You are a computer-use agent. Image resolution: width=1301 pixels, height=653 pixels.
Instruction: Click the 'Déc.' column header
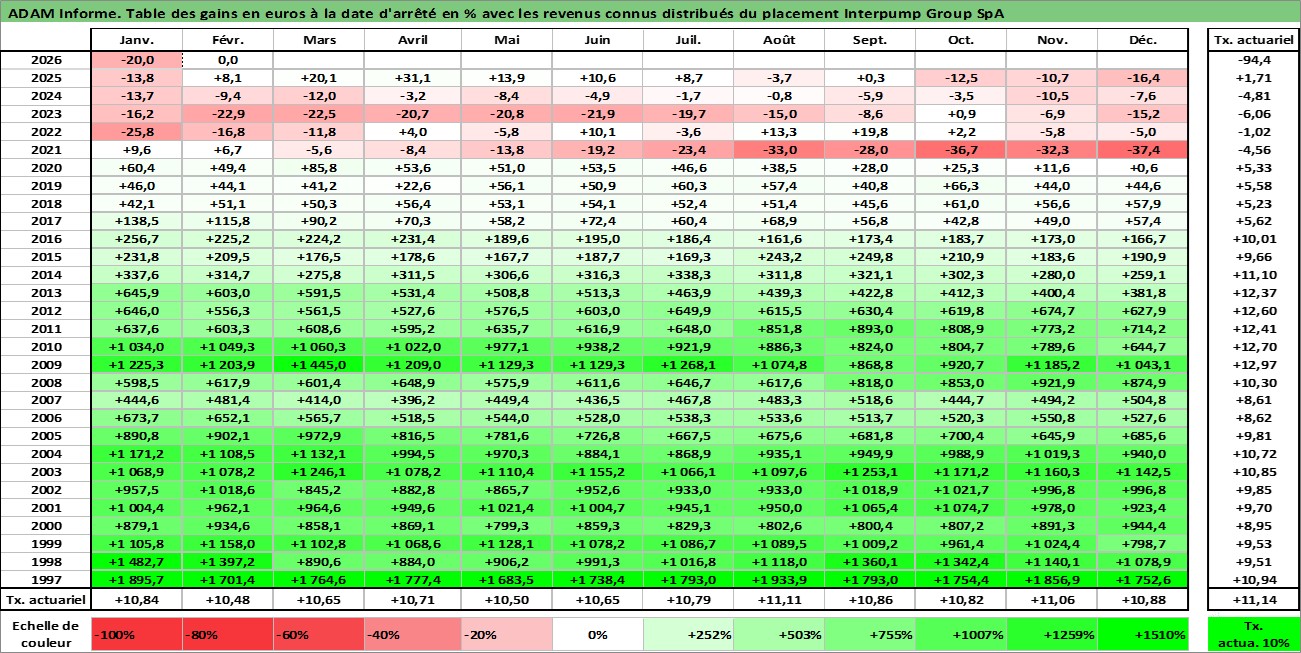pos(1143,40)
